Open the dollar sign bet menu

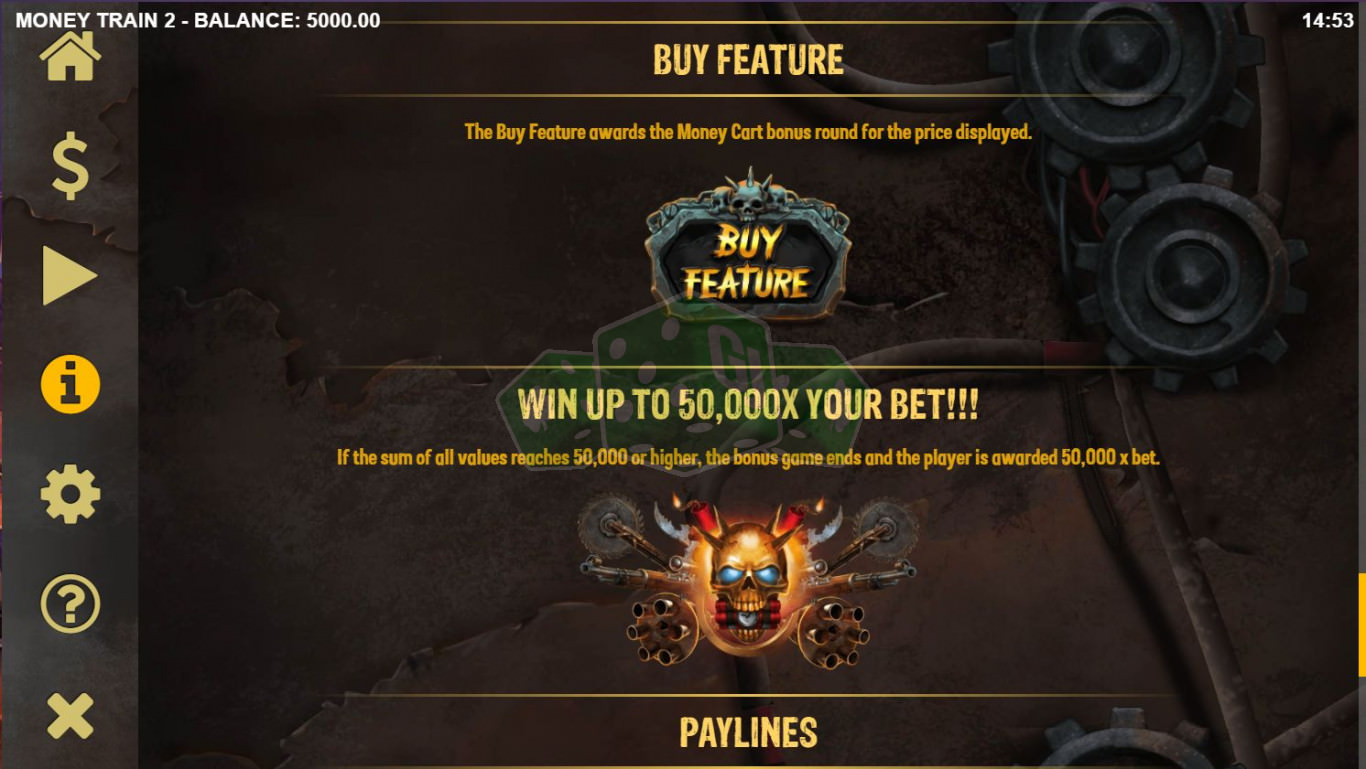point(70,166)
